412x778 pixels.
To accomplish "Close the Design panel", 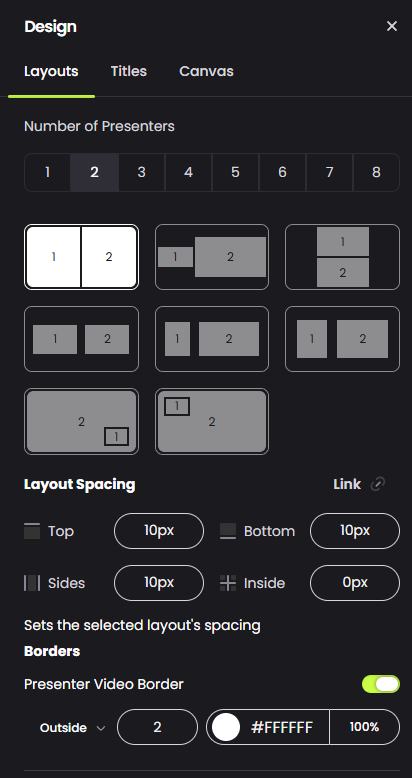I will pyautogui.click(x=392, y=26).
